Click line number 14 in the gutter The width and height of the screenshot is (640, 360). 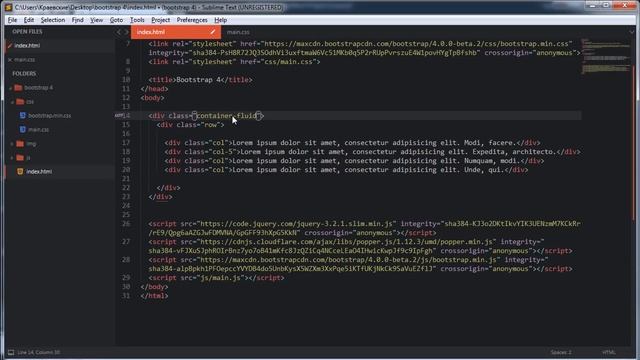[126, 116]
